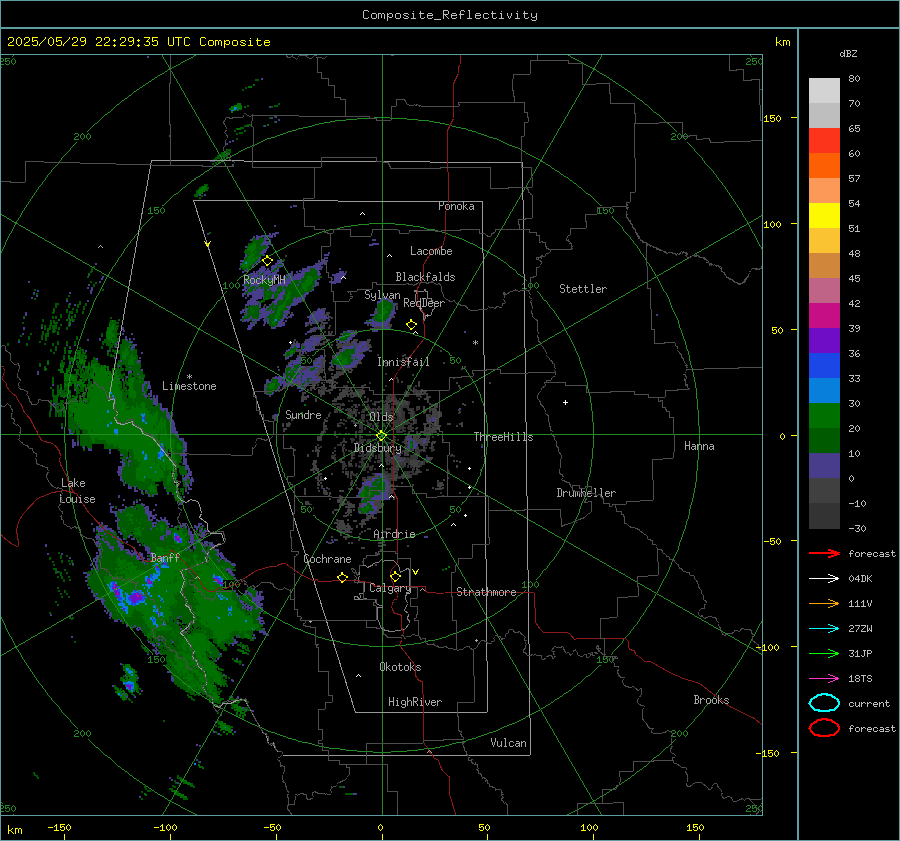Click the orange 111V arrow icon
This screenshot has height=841, width=900.
click(x=824, y=603)
